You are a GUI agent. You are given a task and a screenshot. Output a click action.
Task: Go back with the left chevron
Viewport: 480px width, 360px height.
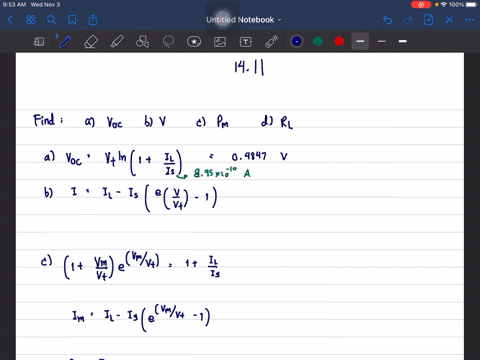pos(10,20)
